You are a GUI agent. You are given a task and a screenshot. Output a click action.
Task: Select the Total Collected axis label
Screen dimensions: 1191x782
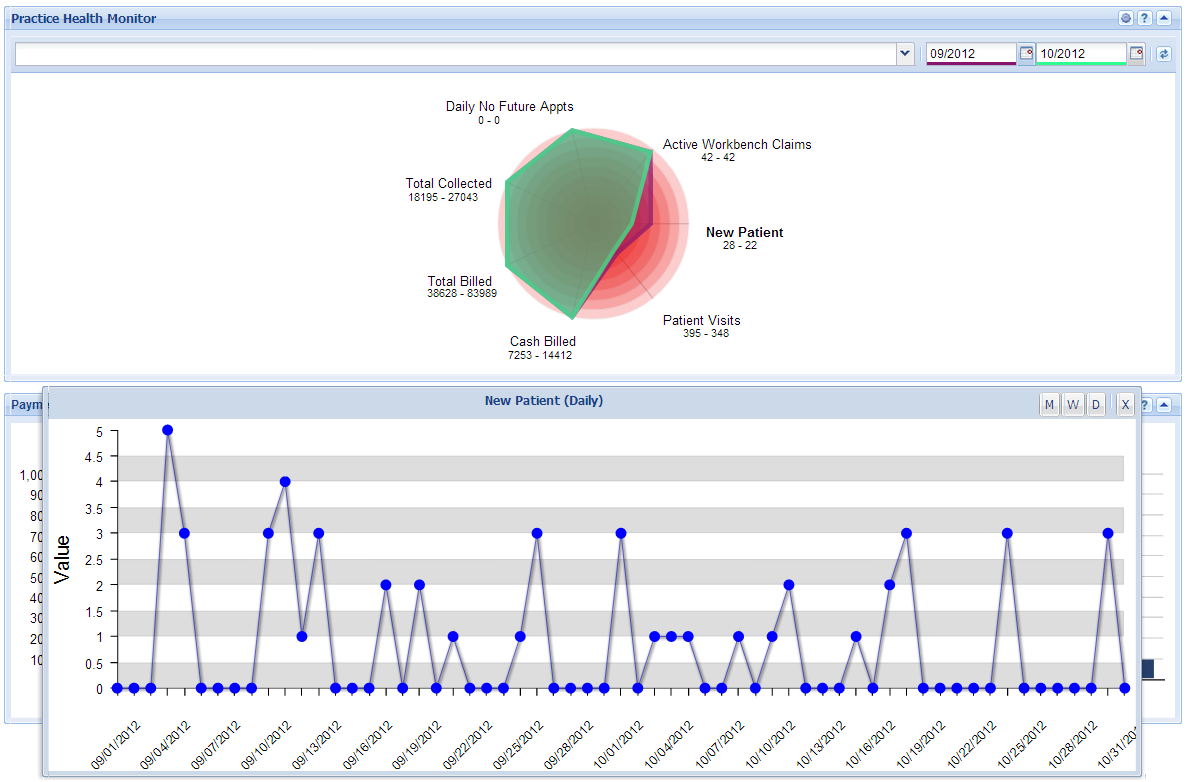tap(448, 183)
